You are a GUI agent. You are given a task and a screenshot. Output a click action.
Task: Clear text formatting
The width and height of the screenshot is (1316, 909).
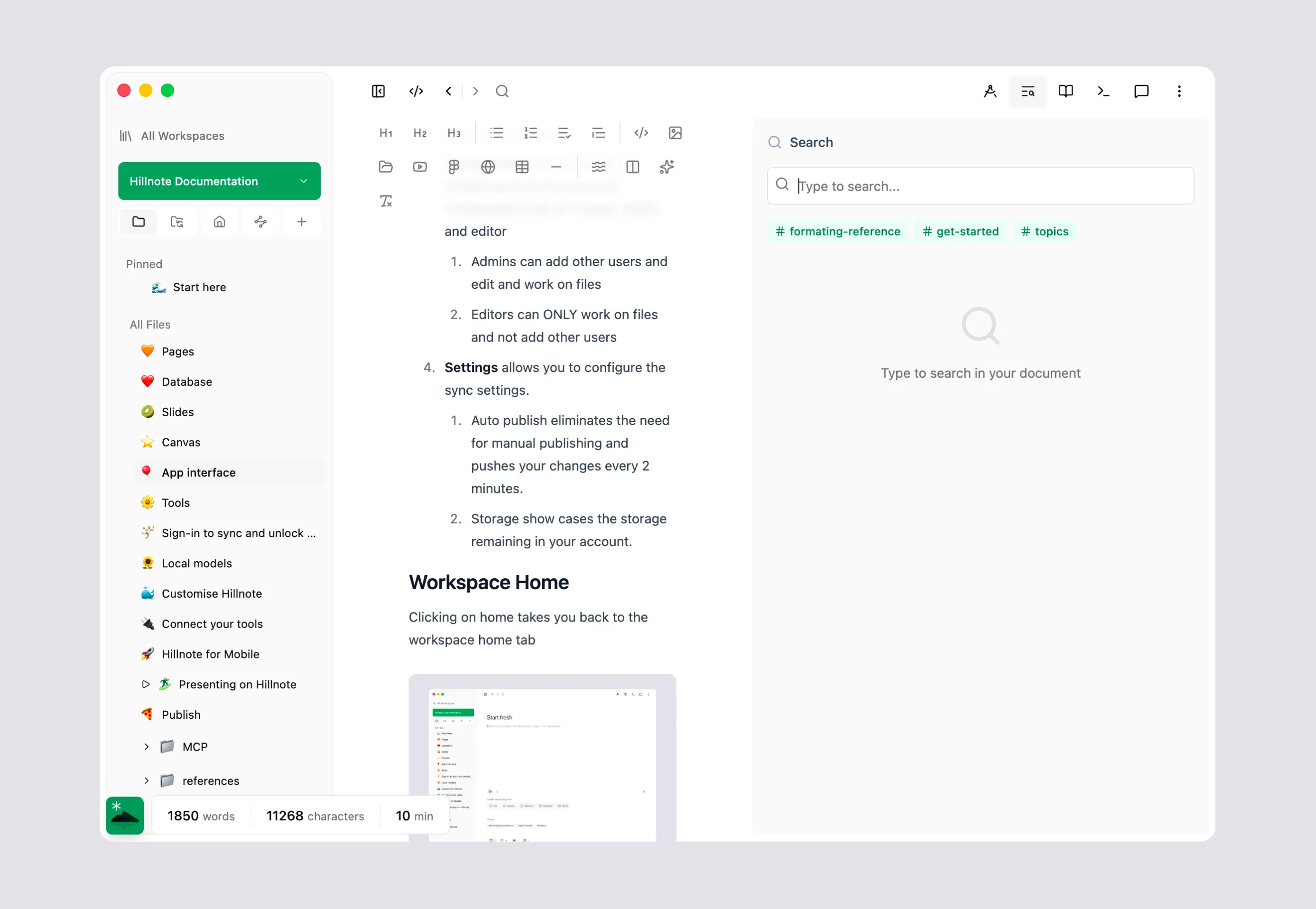click(386, 201)
